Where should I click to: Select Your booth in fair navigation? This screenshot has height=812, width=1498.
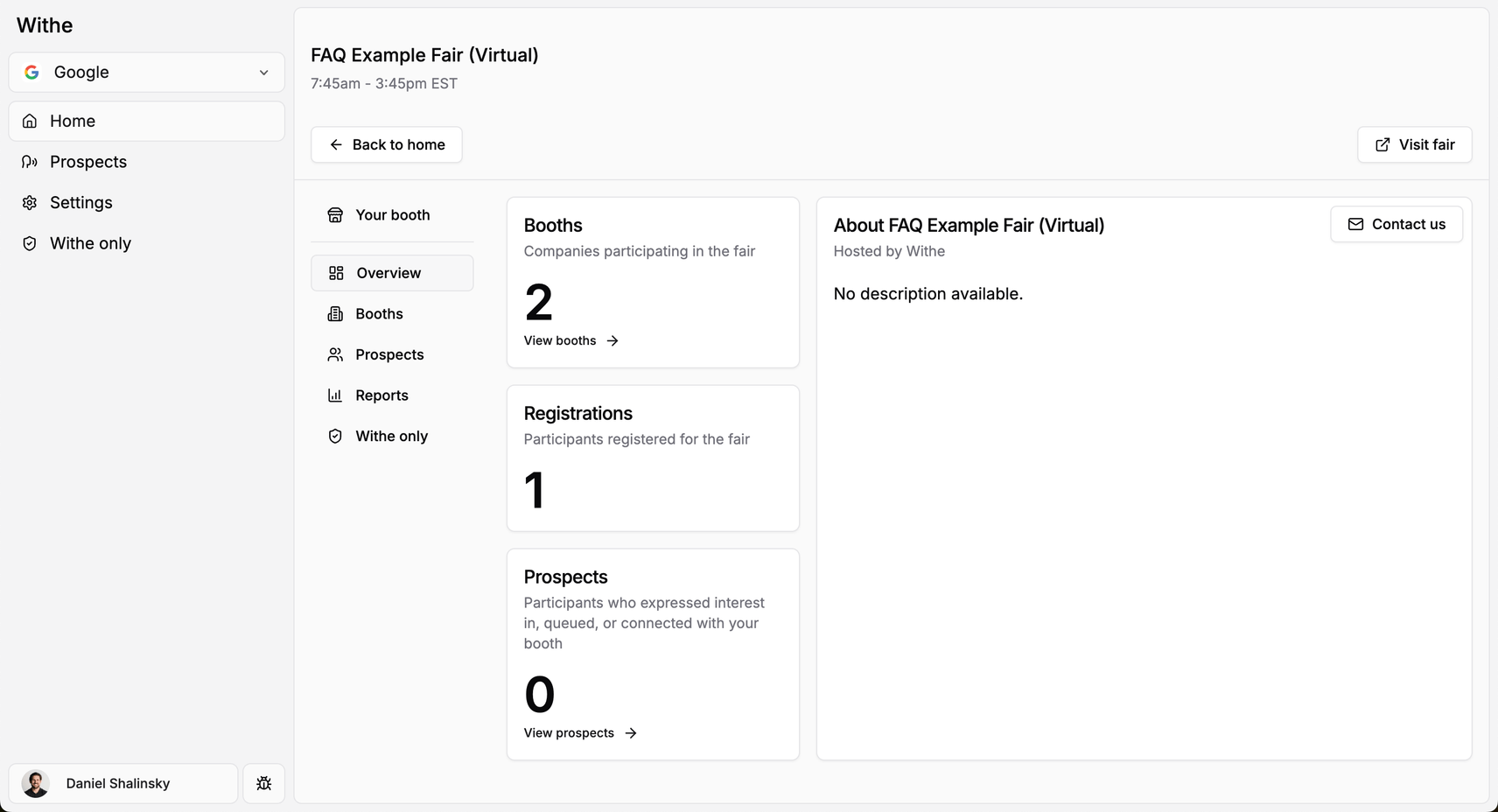(x=392, y=215)
